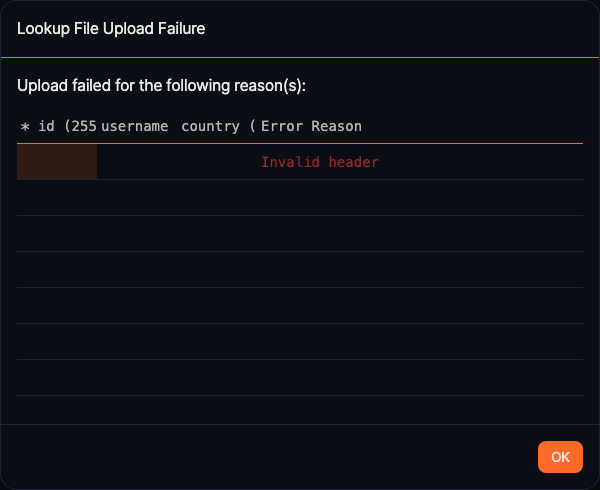Click the Lookup File Upload Failure title
This screenshot has width=600, height=490.
[x=111, y=29]
